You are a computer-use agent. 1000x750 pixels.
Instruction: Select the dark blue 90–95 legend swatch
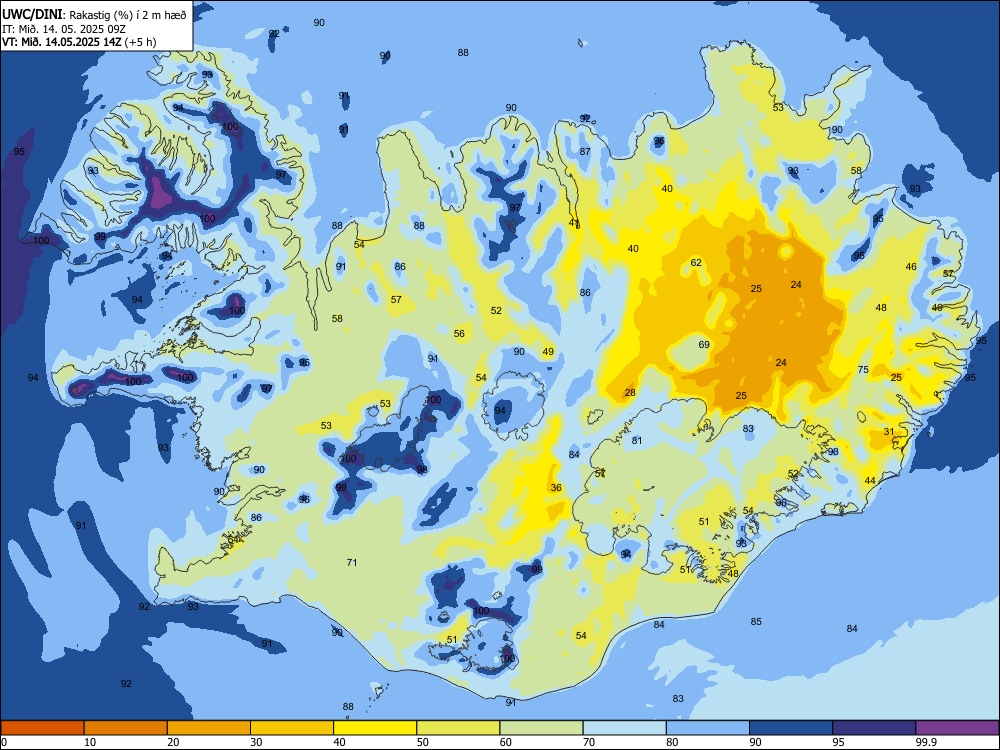pyautogui.click(x=791, y=728)
